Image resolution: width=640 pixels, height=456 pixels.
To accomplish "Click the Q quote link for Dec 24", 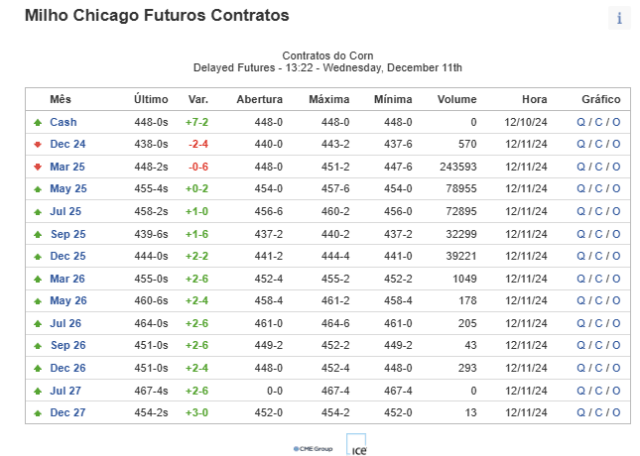I will 581,144.
